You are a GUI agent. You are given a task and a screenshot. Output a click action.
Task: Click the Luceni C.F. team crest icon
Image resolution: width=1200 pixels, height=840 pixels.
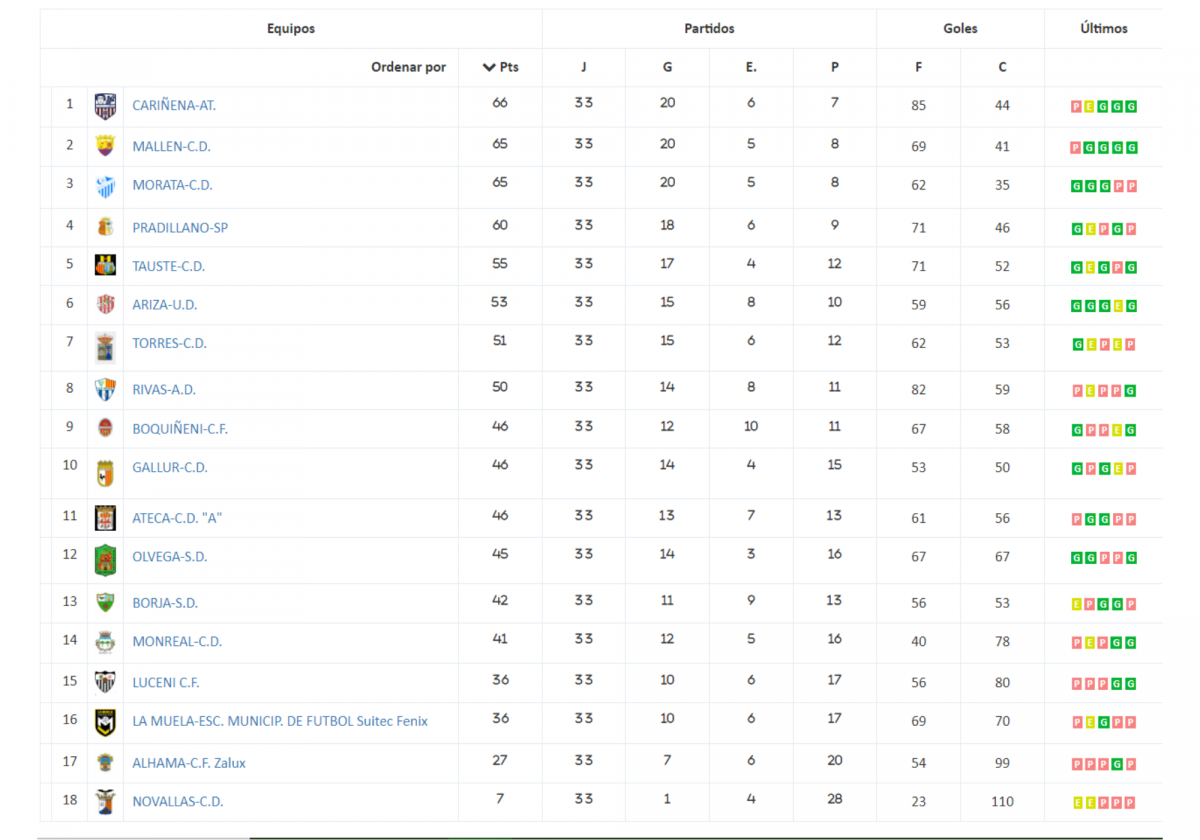[105, 682]
